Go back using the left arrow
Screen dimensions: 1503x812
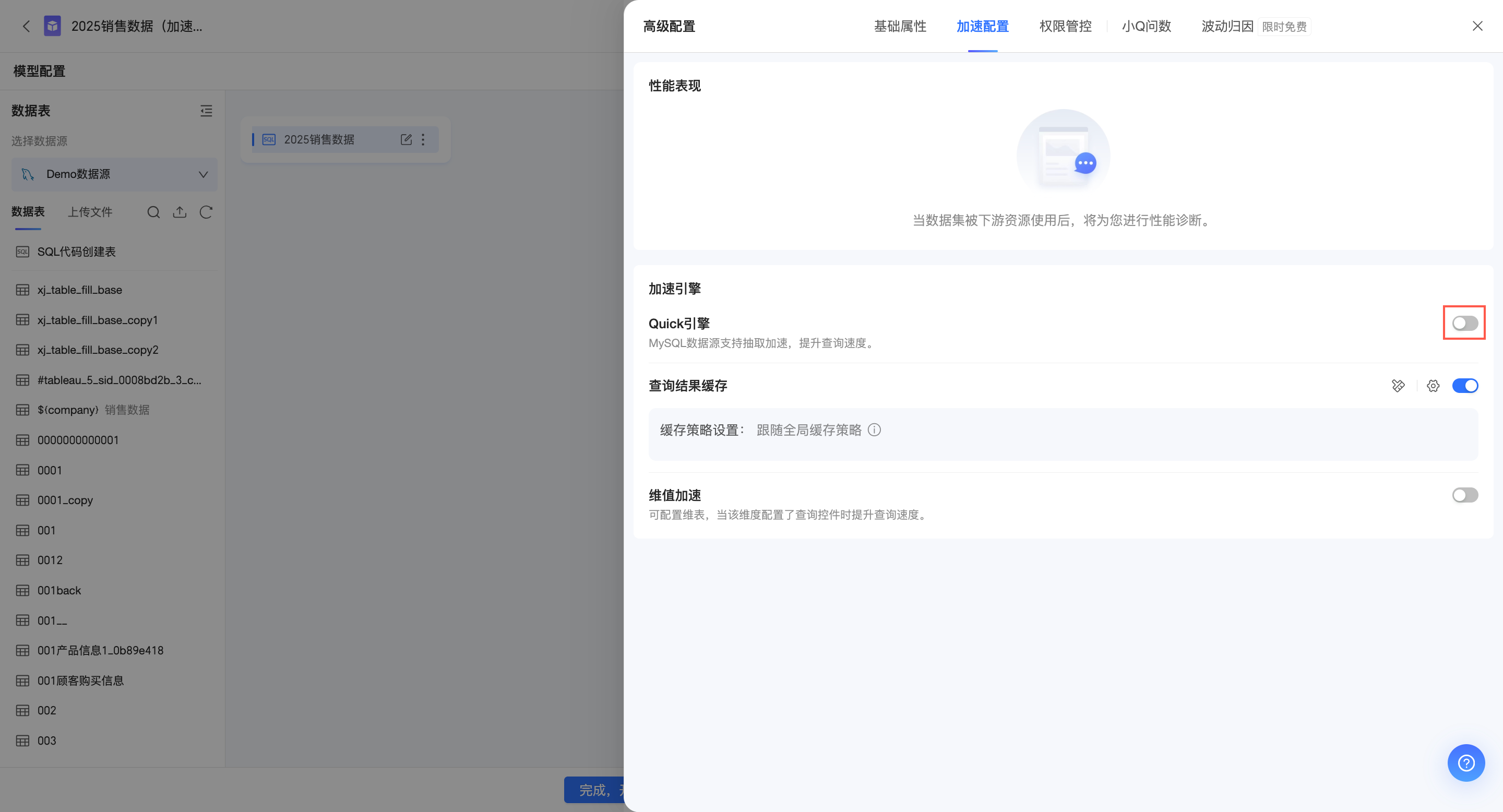(26, 26)
